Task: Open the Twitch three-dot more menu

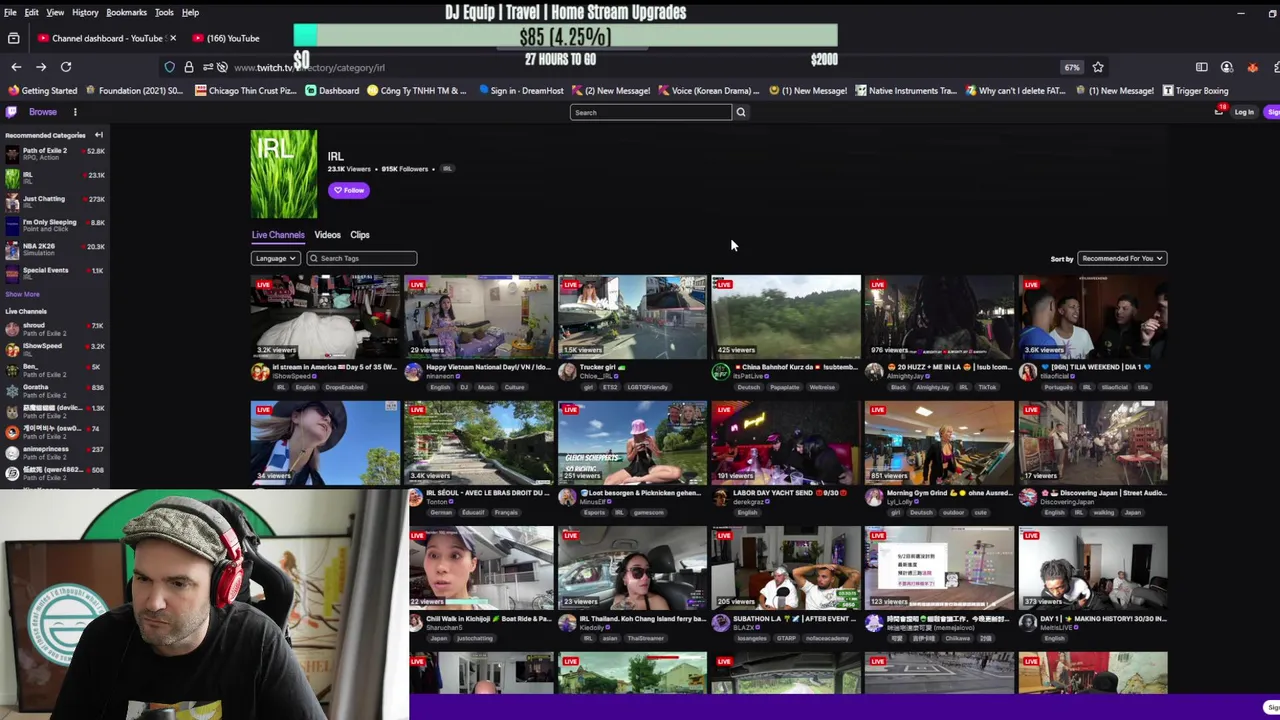Action: tap(75, 112)
